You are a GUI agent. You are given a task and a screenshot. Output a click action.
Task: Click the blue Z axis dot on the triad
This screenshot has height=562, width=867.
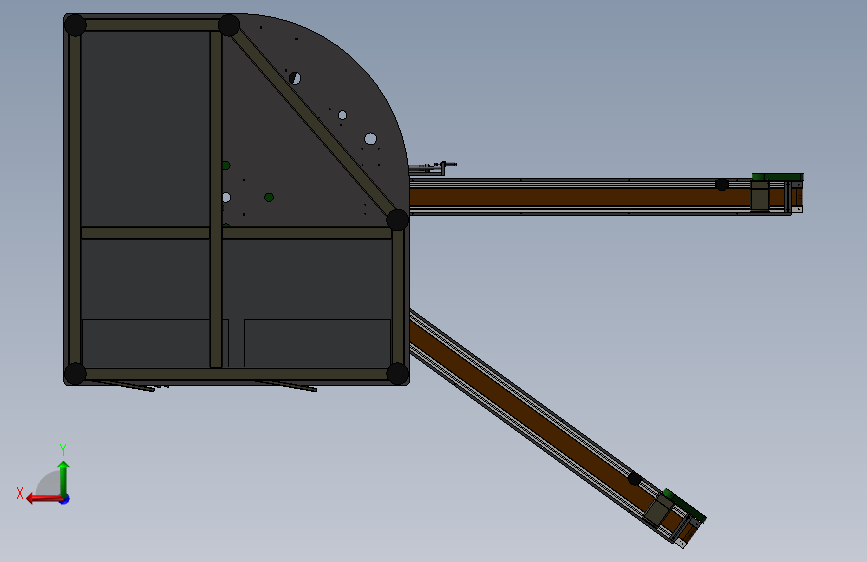click(65, 499)
